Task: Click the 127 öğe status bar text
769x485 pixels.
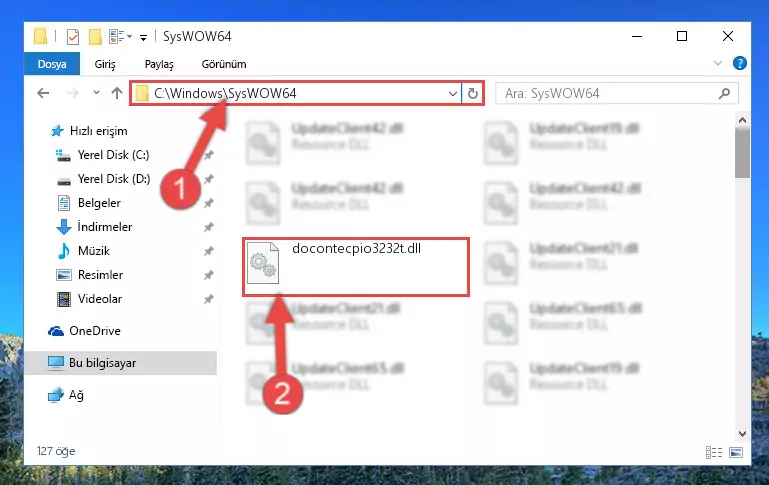Action: point(56,451)
